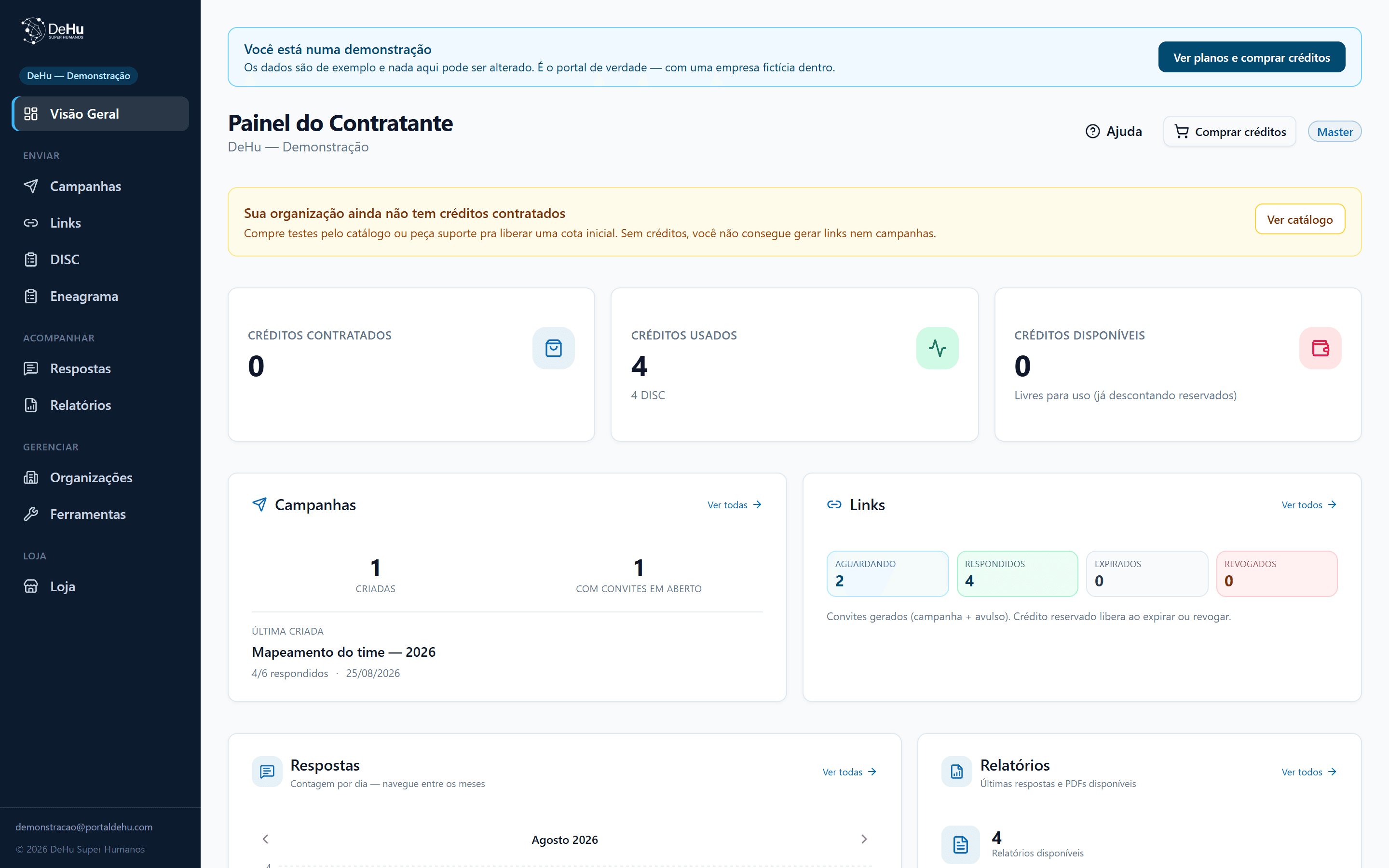Select the Respondidos status box
Viewport: 1389px width, 868px height.
(x=1017, y=573)
